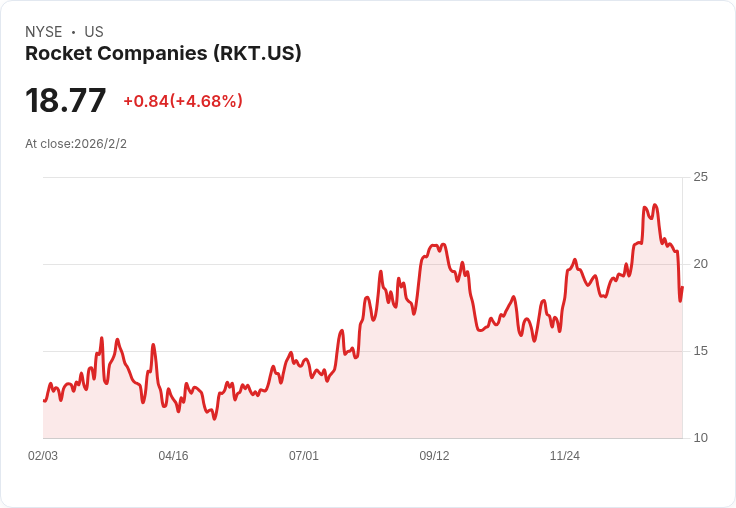Click the +0.84(+4.68%) price change
Screen dimensions: 736x508
[183, 101]
